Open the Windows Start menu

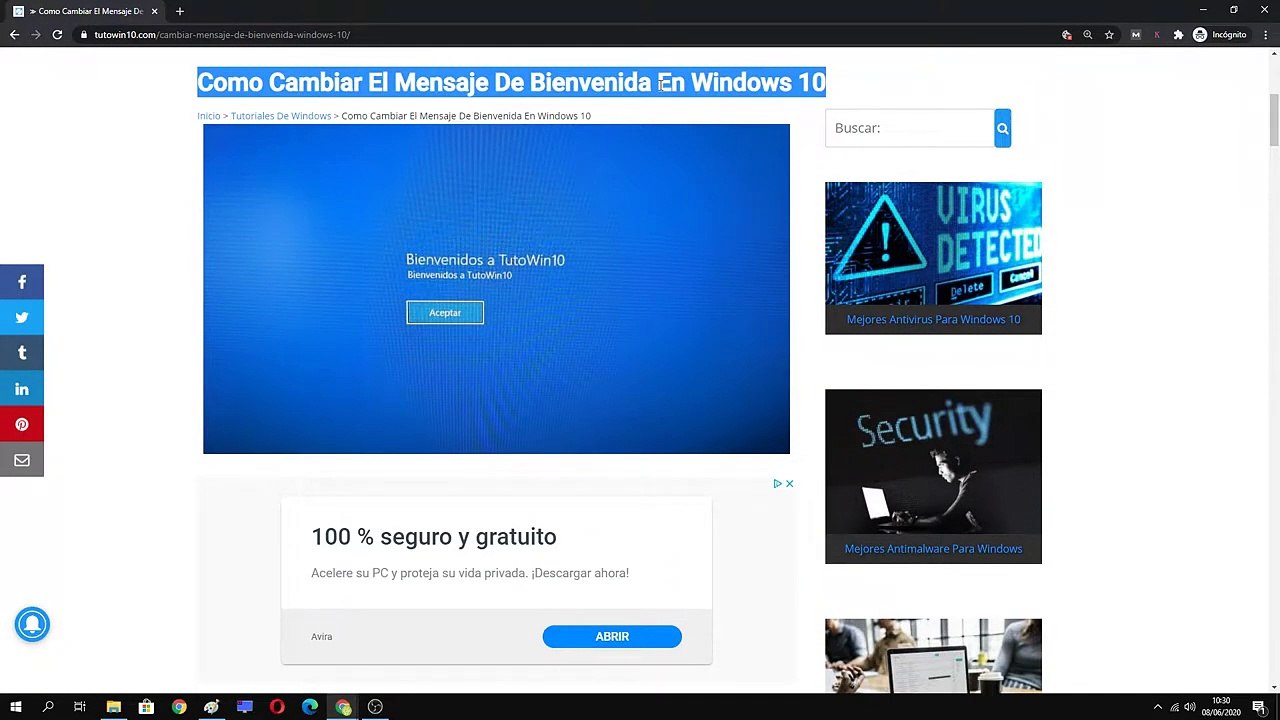pos(16,707)
